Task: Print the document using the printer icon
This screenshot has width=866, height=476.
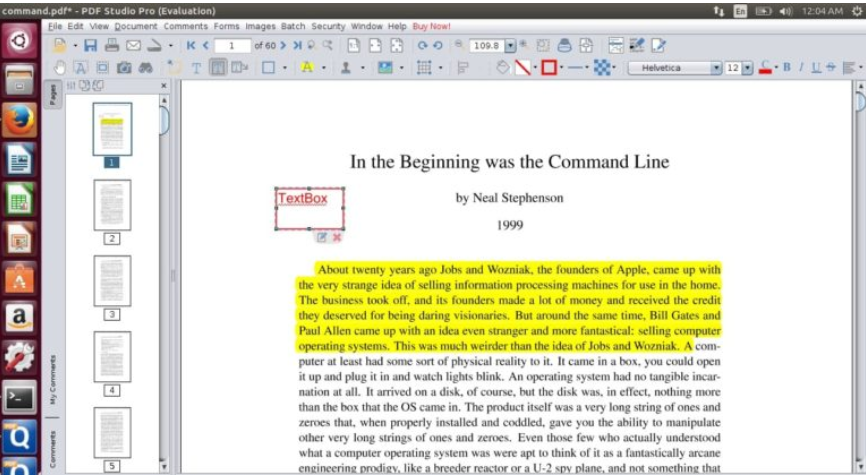Action: (112, 45)
